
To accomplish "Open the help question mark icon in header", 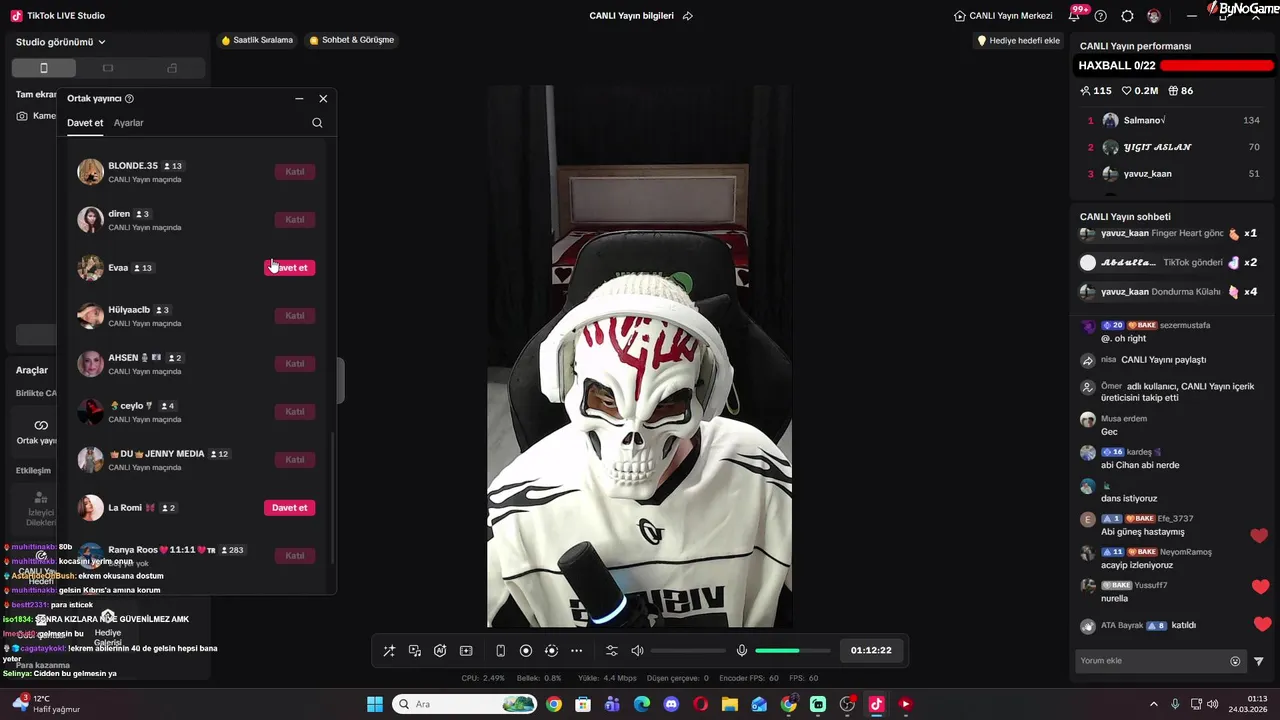I will click(1101, 16).
